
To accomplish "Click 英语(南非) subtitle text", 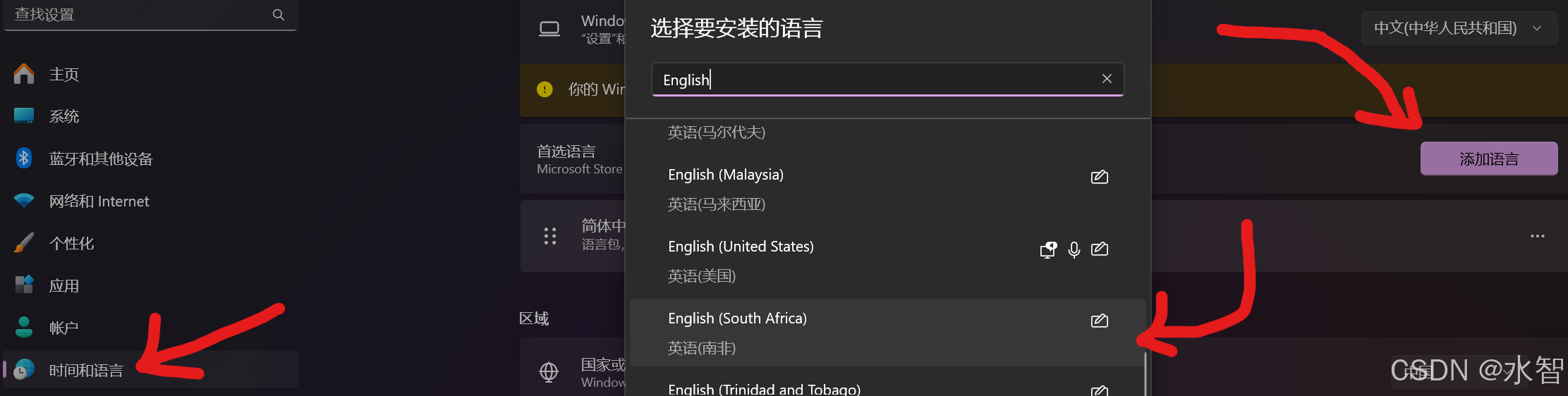I will pos(701,348).
